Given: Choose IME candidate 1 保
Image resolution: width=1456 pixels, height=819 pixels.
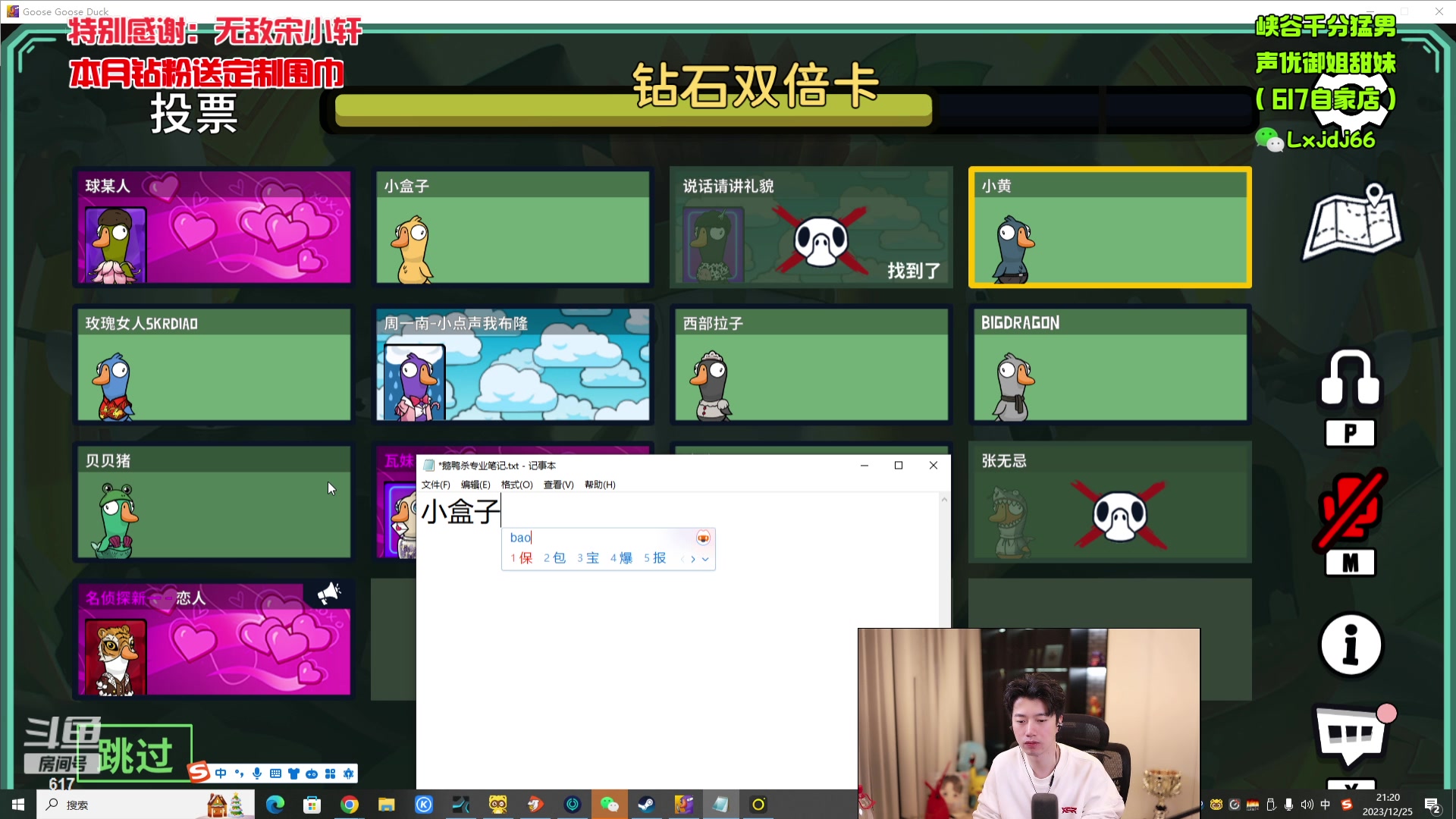Looking at the screenshot, I should [522, 558].
